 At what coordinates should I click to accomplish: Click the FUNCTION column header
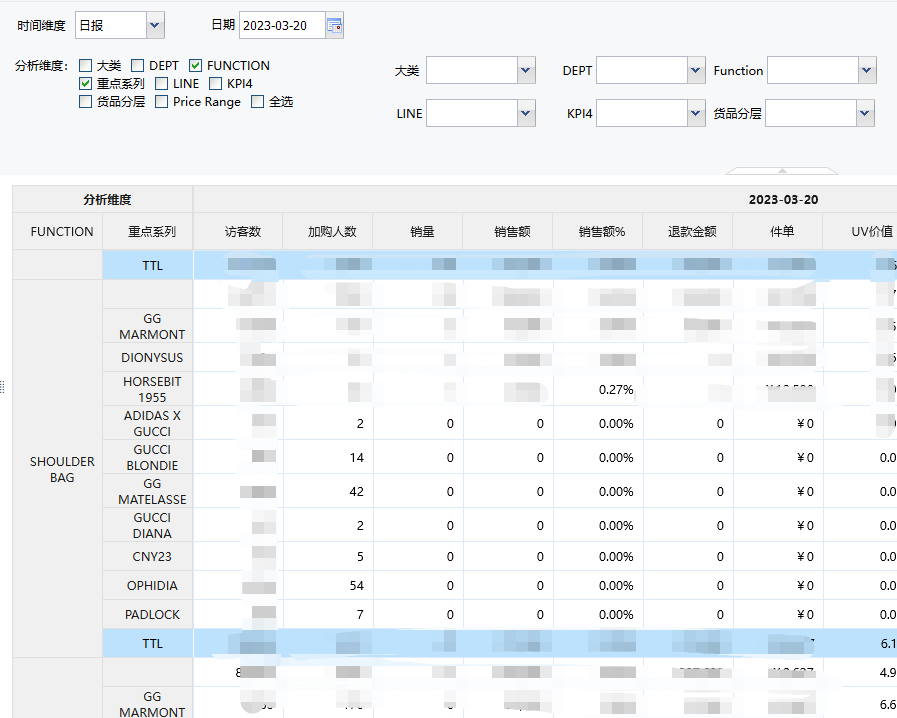[x=58, y=232]
